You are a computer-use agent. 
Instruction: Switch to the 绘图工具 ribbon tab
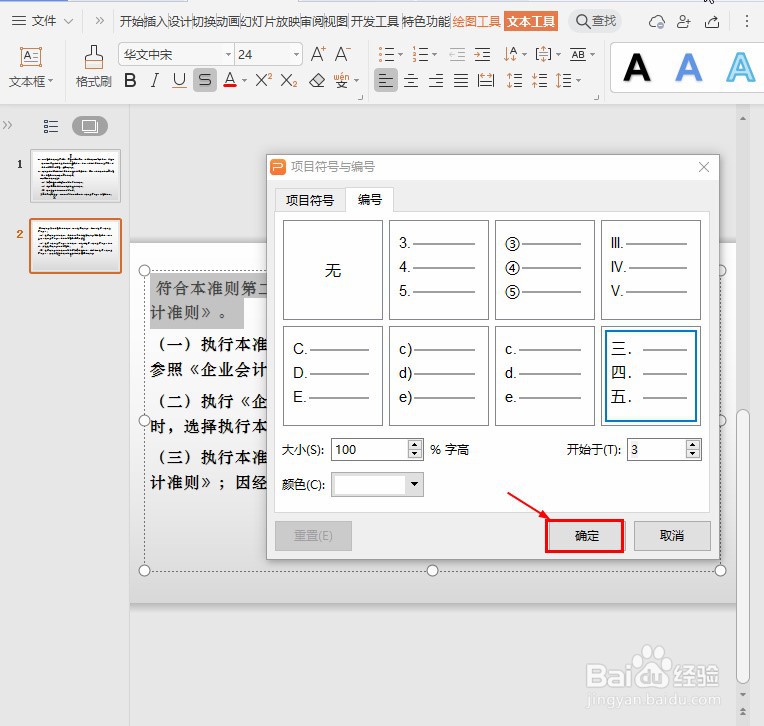[477, 21]
